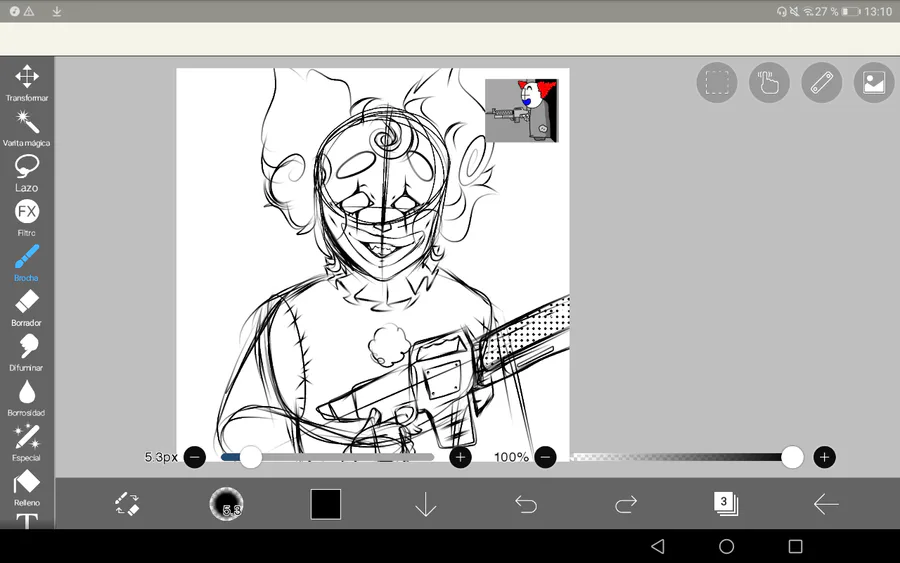Open the stabilizer hand tool

tap(769, 83)
